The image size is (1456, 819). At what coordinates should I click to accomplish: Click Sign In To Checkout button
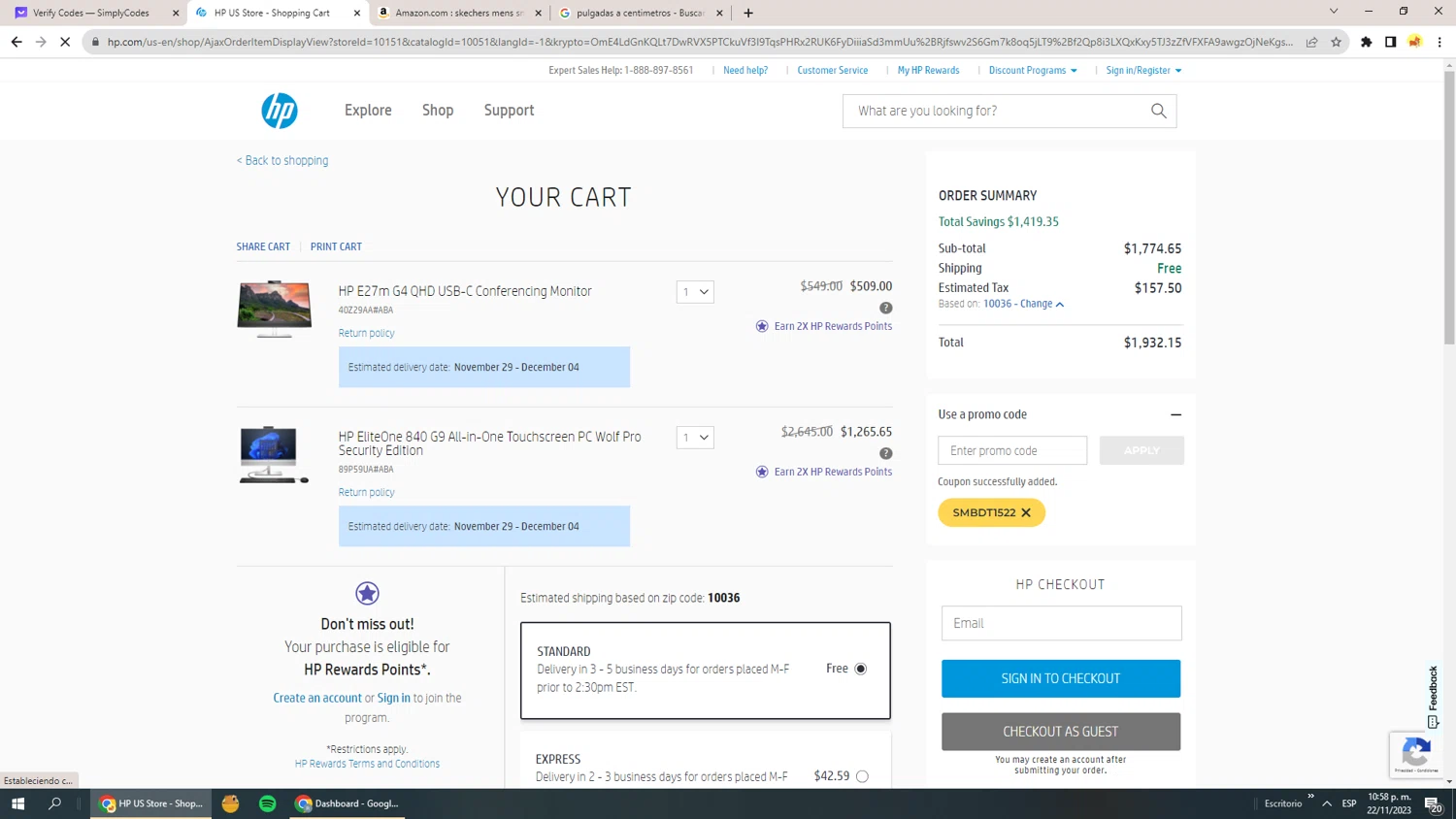(1061, 678)
